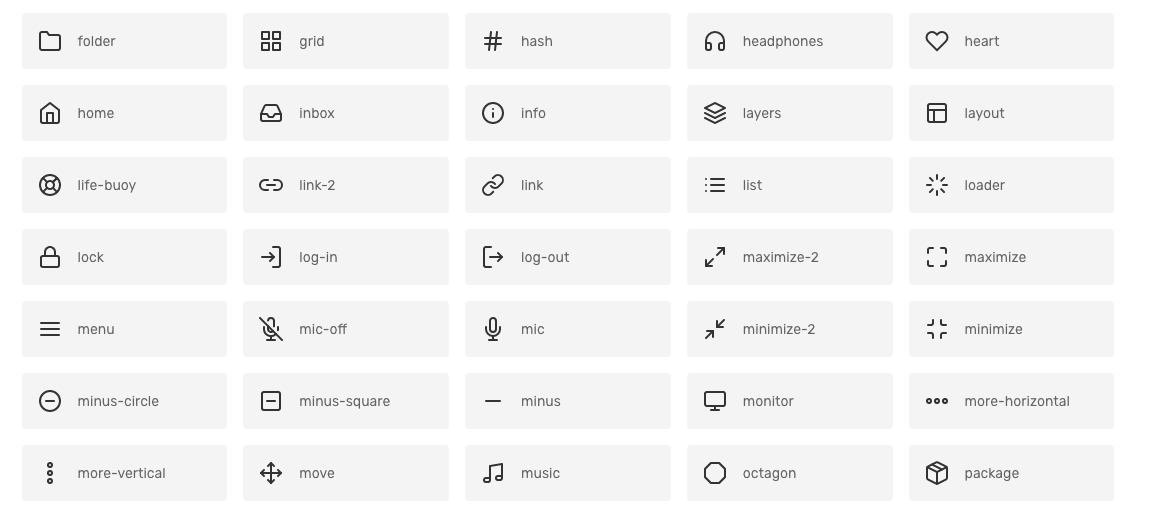The height and width of the screenshot is (515, 1152).
Task: Click the music note tile
Action: (568, 473)
